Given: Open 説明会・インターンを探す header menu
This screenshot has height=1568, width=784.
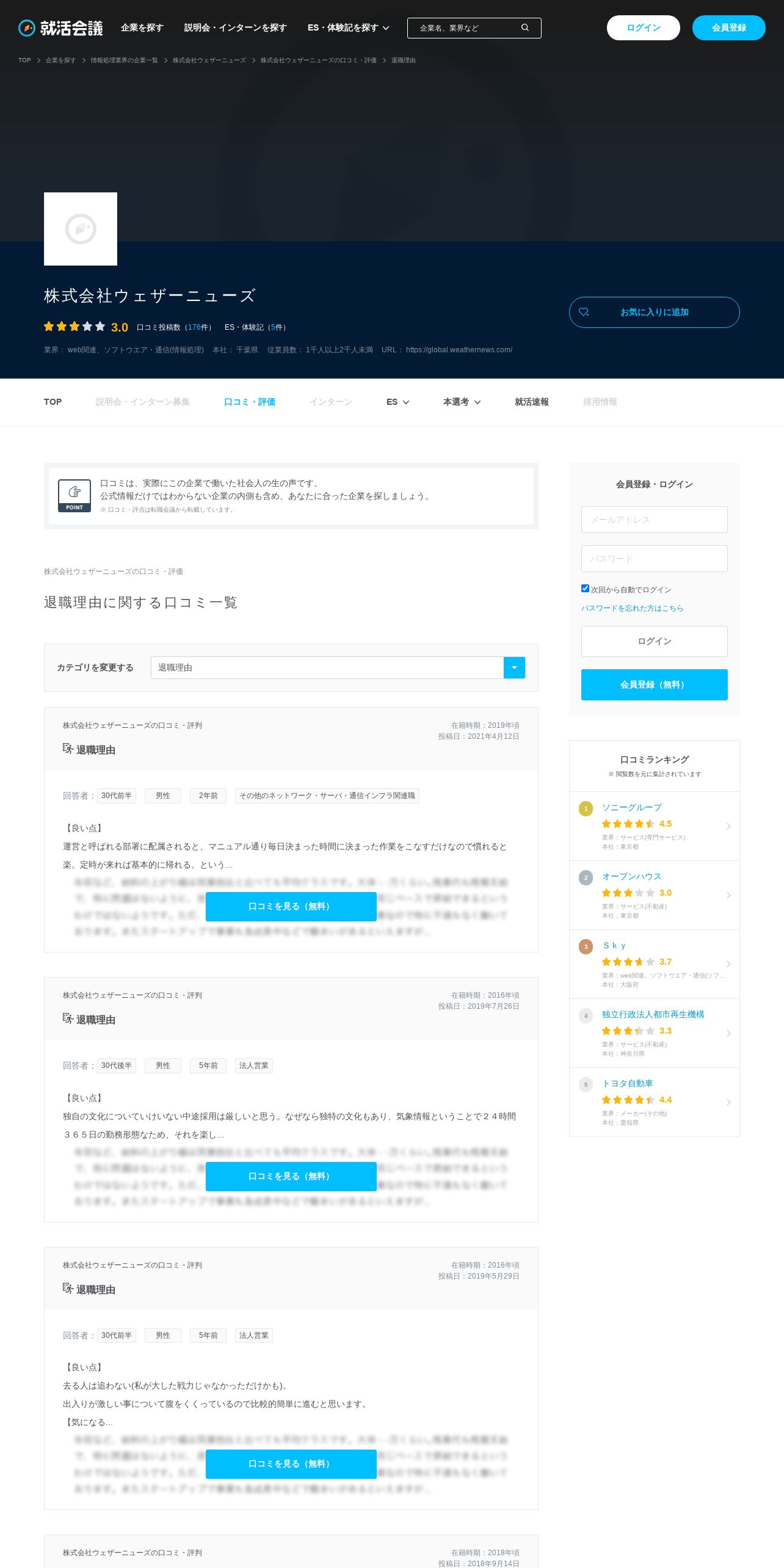Looking at the screenshot, I should 235,27.
